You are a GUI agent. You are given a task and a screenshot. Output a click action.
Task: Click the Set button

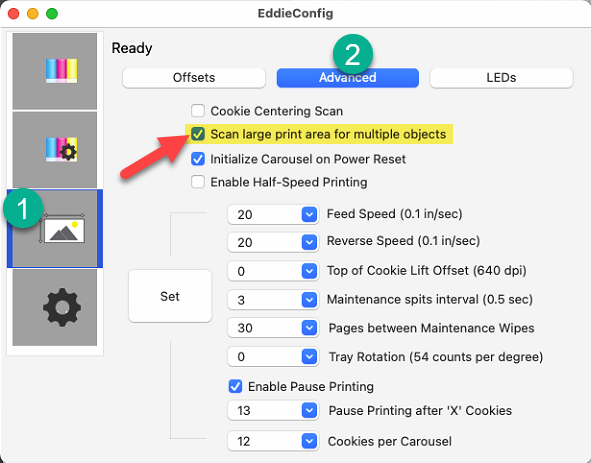pyautogui.click(x=170, y=296)
